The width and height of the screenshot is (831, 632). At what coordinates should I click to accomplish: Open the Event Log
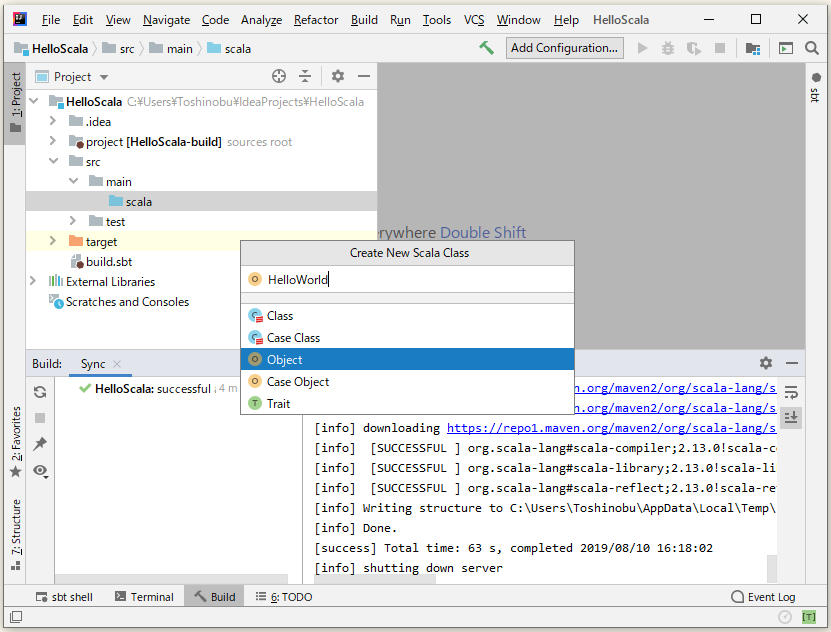pyautogui.click(x=763, y=597)
